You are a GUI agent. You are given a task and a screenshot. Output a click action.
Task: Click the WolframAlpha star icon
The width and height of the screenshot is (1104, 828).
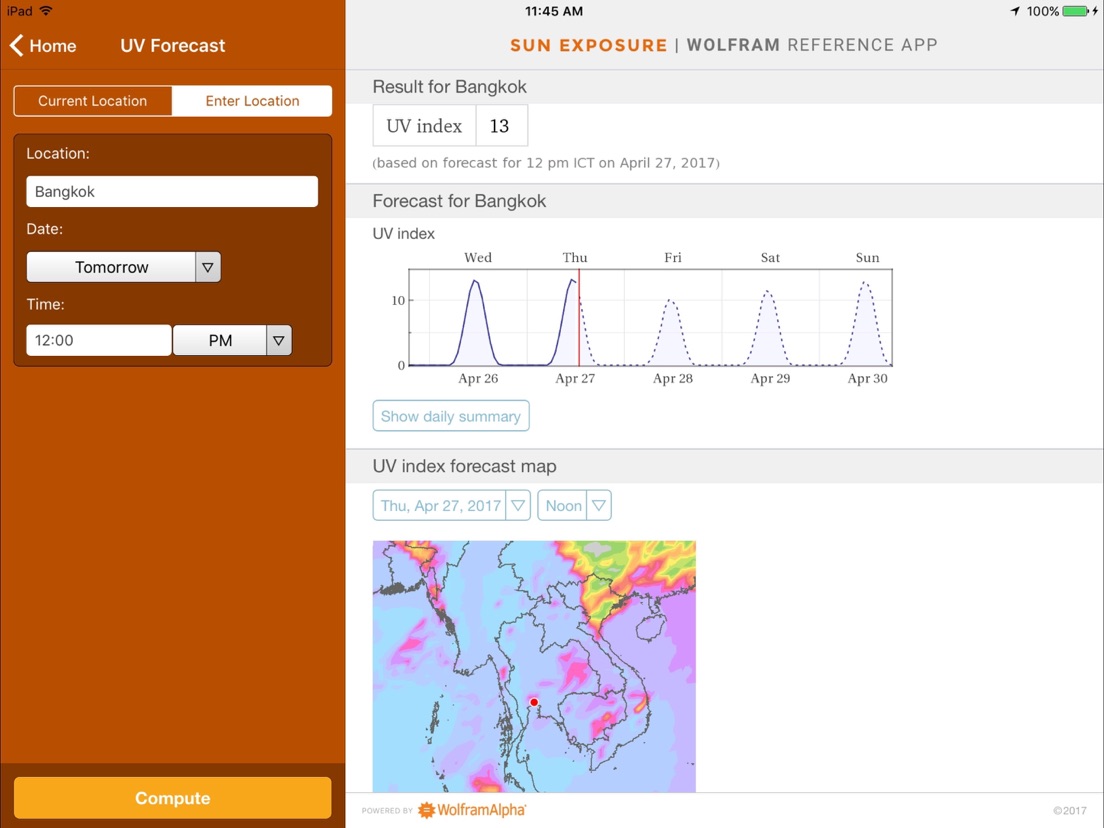point(427,810)
